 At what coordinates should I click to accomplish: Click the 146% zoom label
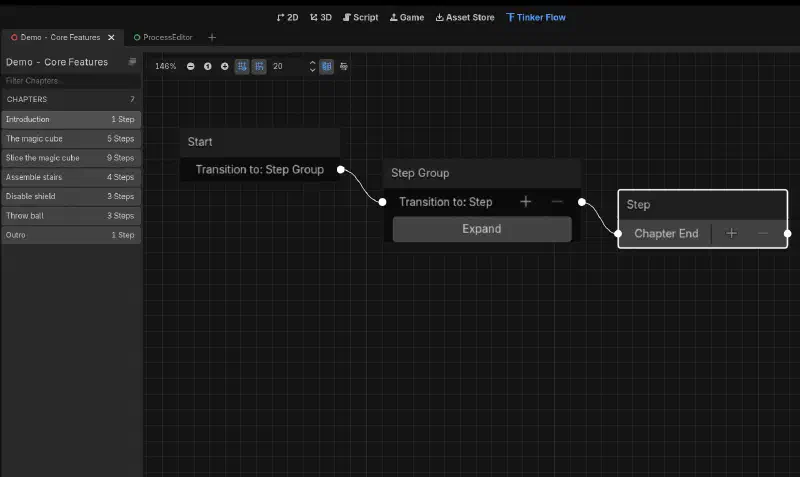point(165,66)
